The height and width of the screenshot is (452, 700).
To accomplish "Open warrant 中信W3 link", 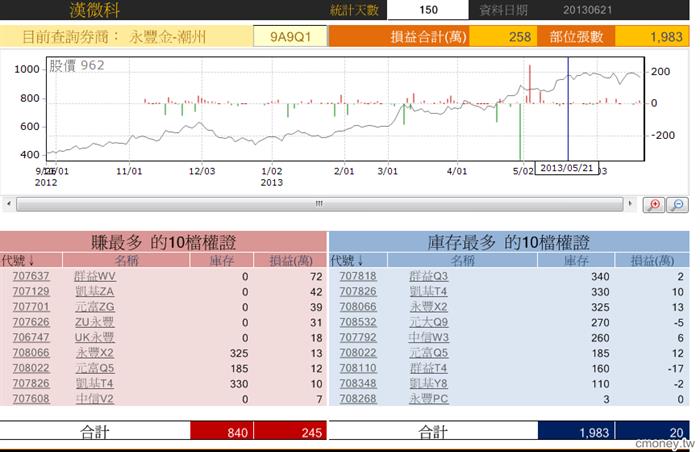I will click(429, 338).
